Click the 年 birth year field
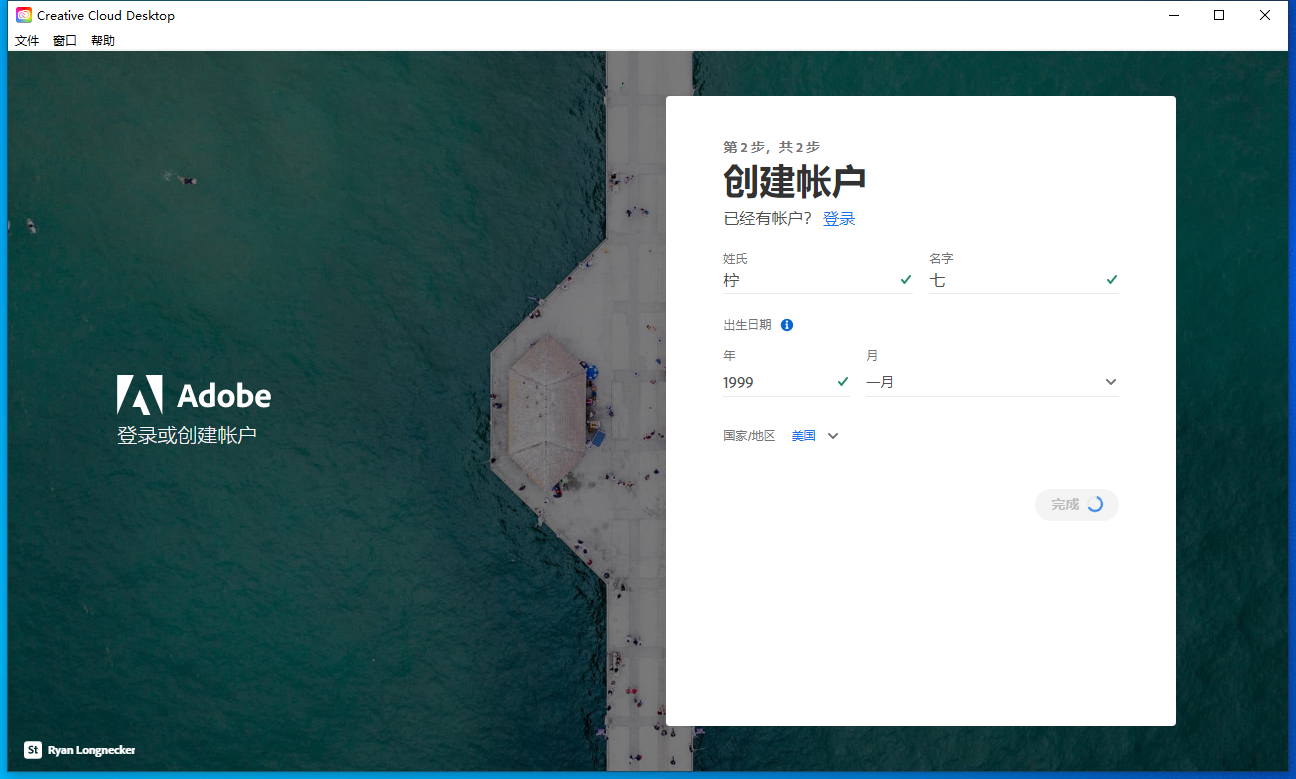 pos(787,382)
